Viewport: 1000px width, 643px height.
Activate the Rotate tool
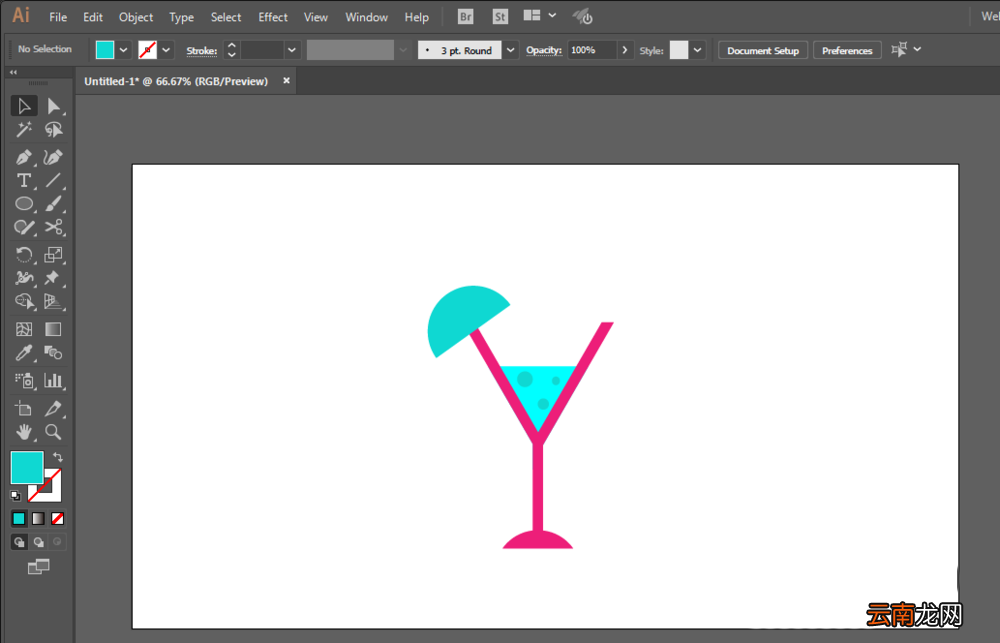(24, 255)
